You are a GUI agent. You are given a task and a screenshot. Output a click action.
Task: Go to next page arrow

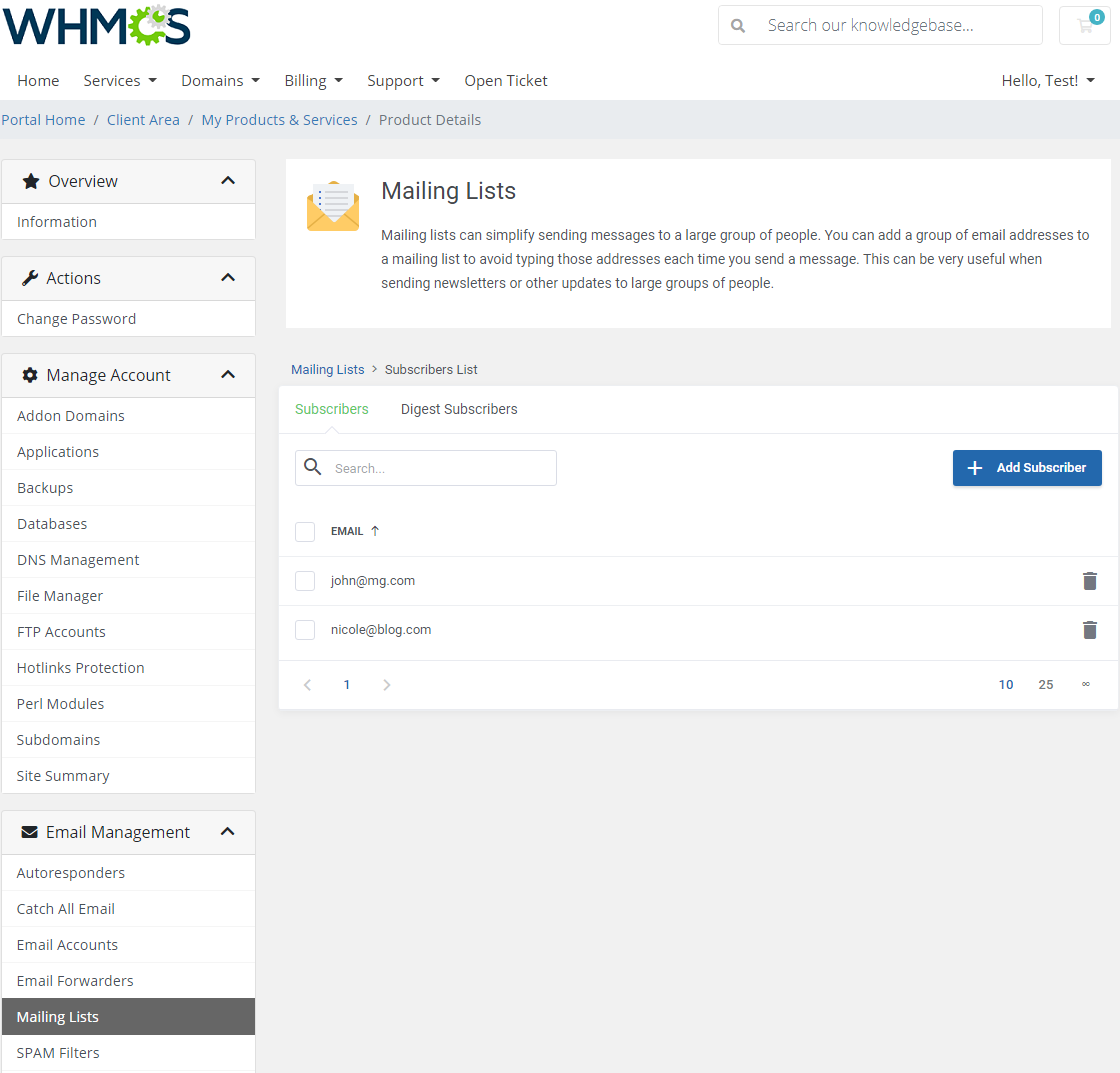coord(386,684)
